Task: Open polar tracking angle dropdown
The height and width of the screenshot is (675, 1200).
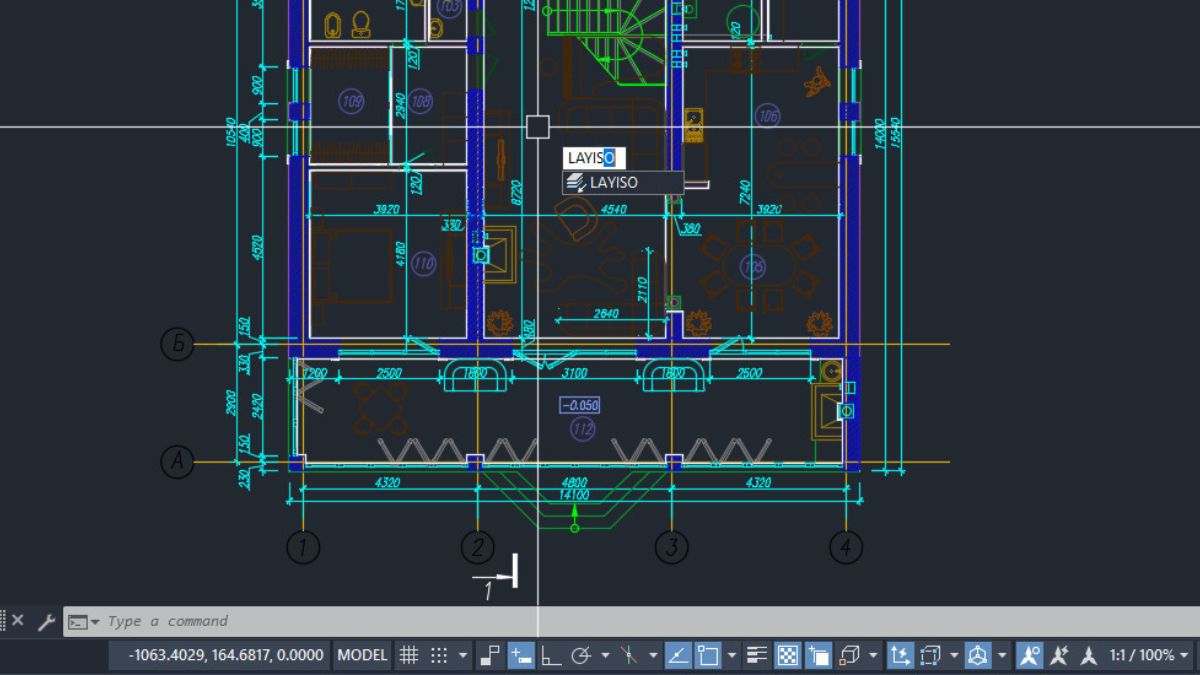Action: (605, 655)
